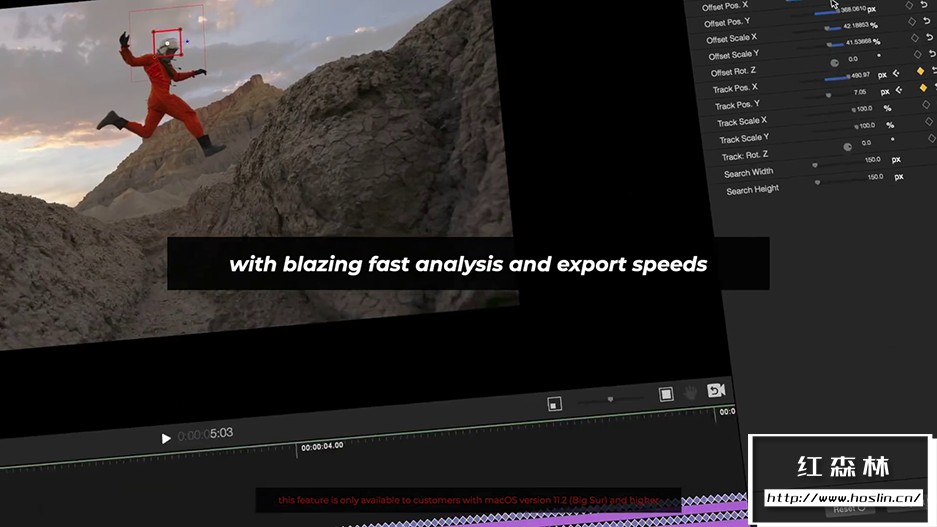Click the 'Track: Rot. Z' label
937x527 pixels.
[745, 156]
